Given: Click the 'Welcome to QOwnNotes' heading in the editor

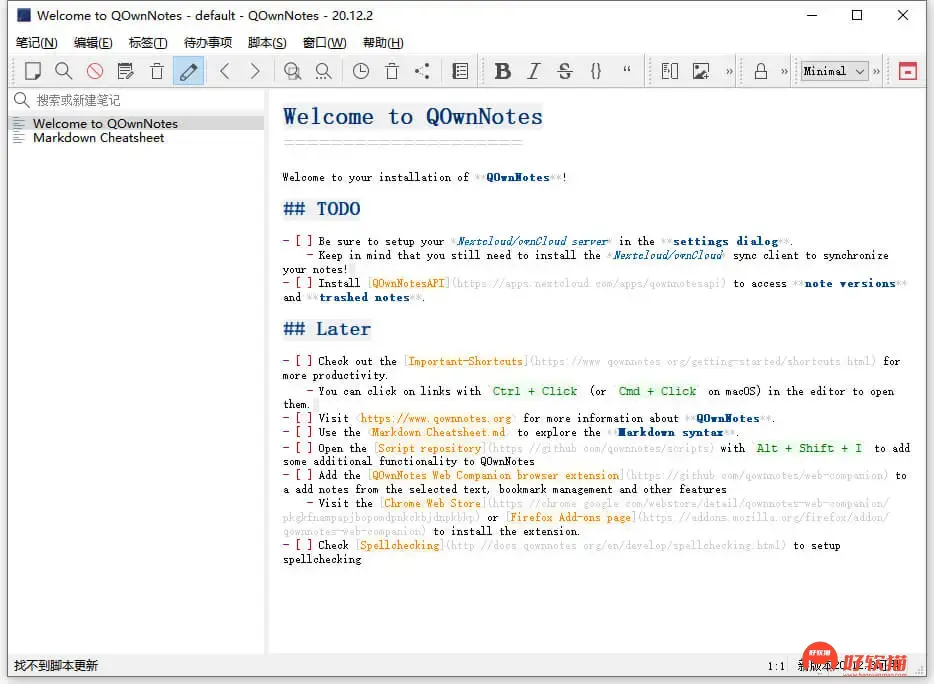Looking at the screenshot, I should coord(413,117).
